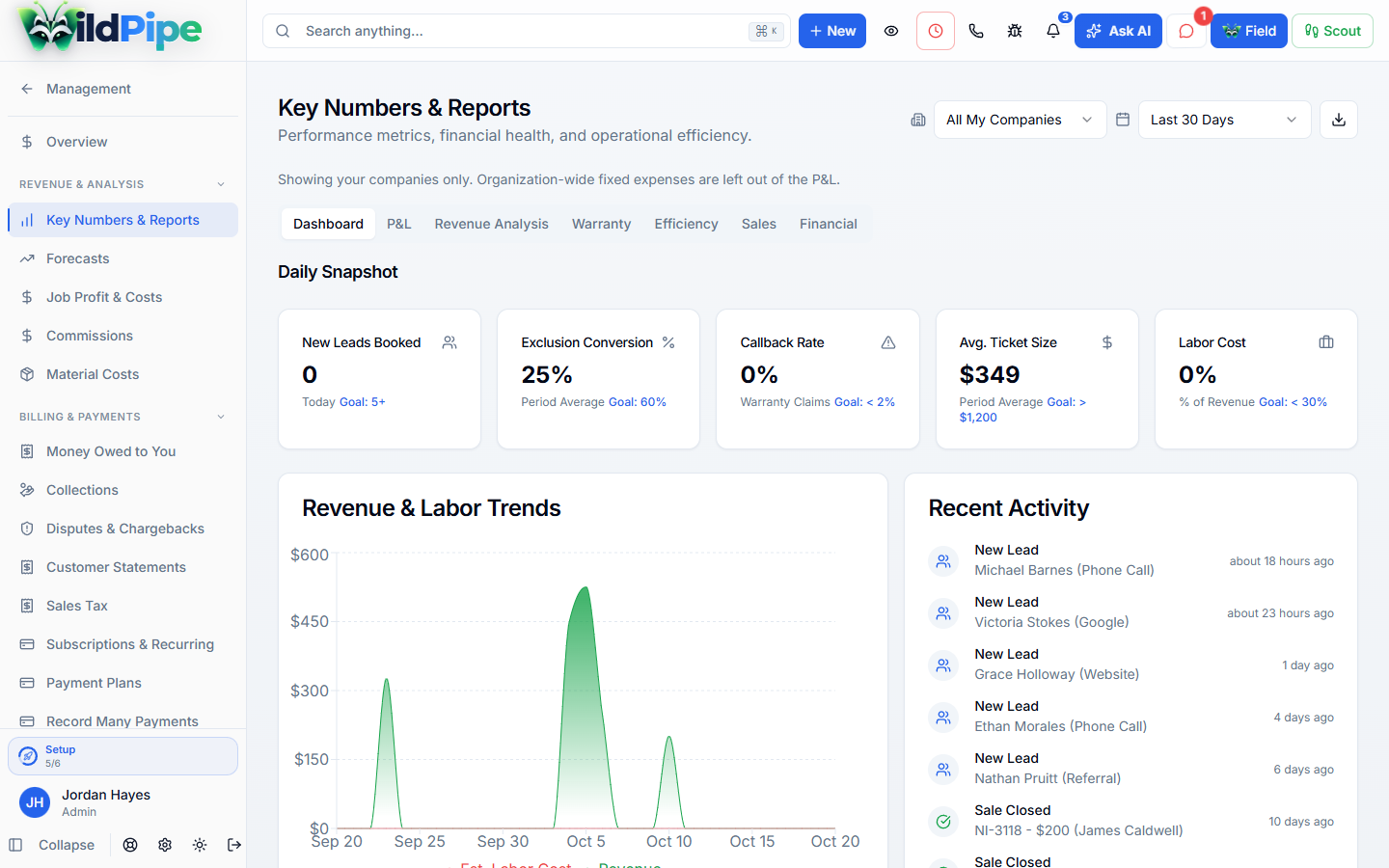Open the settings gear icon in footer
Viewport: 1389px width, 868px height.
click(165, 845)
